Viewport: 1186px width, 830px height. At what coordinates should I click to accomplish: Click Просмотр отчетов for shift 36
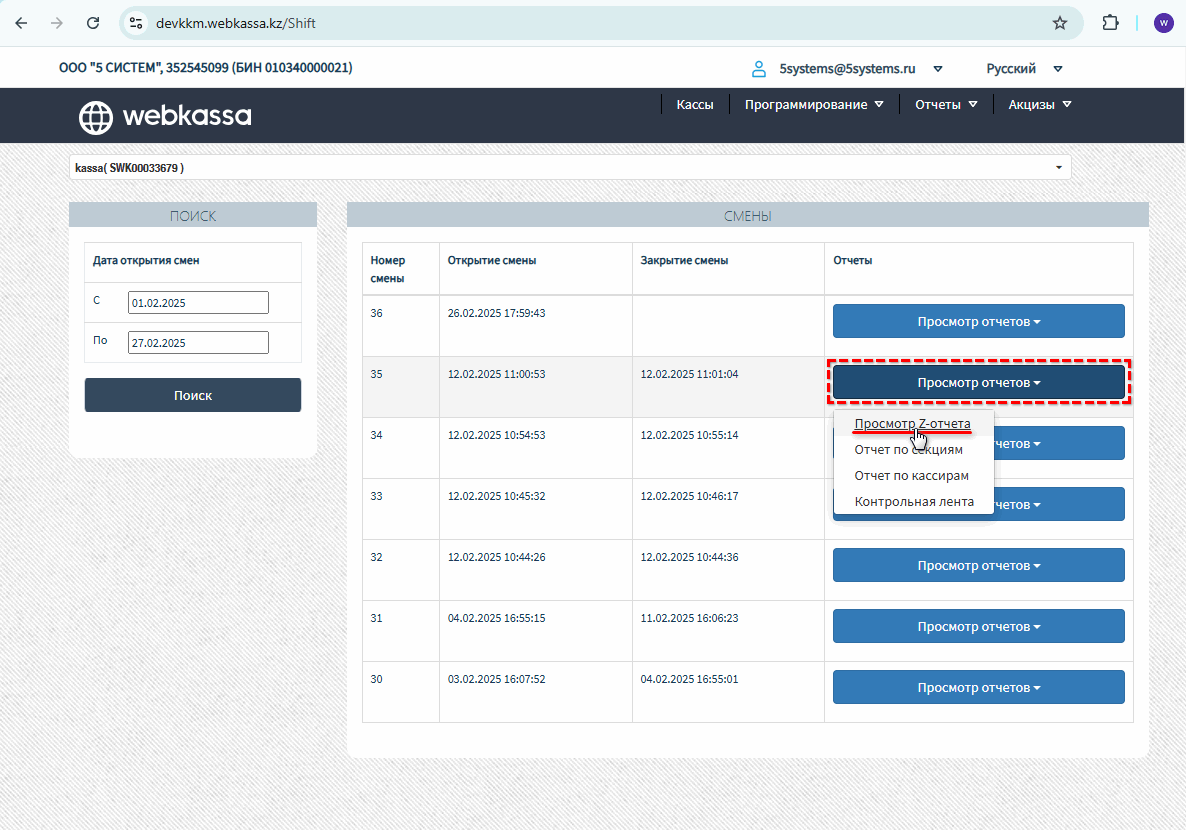tap(978, 322)
